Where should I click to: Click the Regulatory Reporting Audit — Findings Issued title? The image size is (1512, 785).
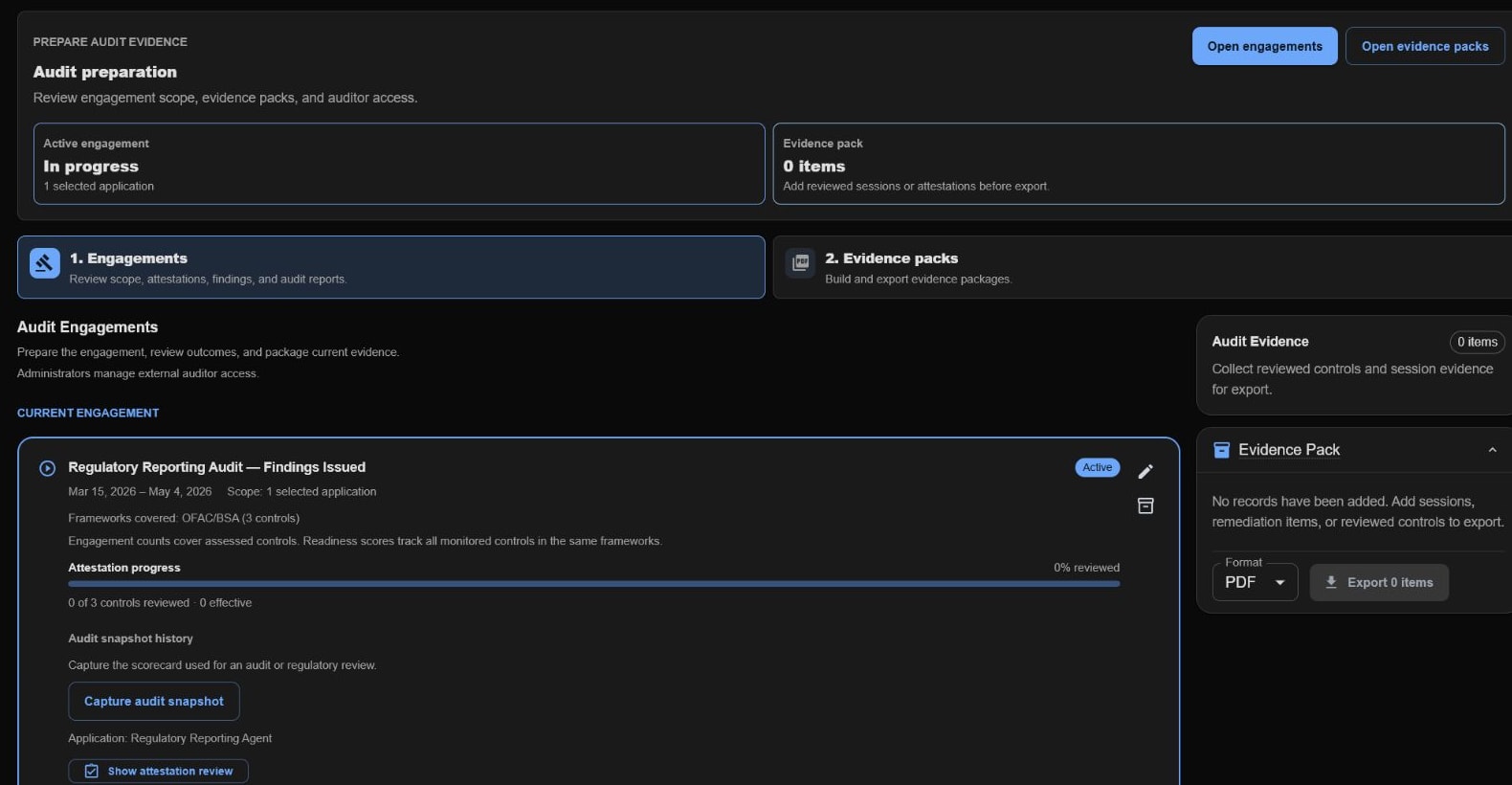tap(217, 467)
